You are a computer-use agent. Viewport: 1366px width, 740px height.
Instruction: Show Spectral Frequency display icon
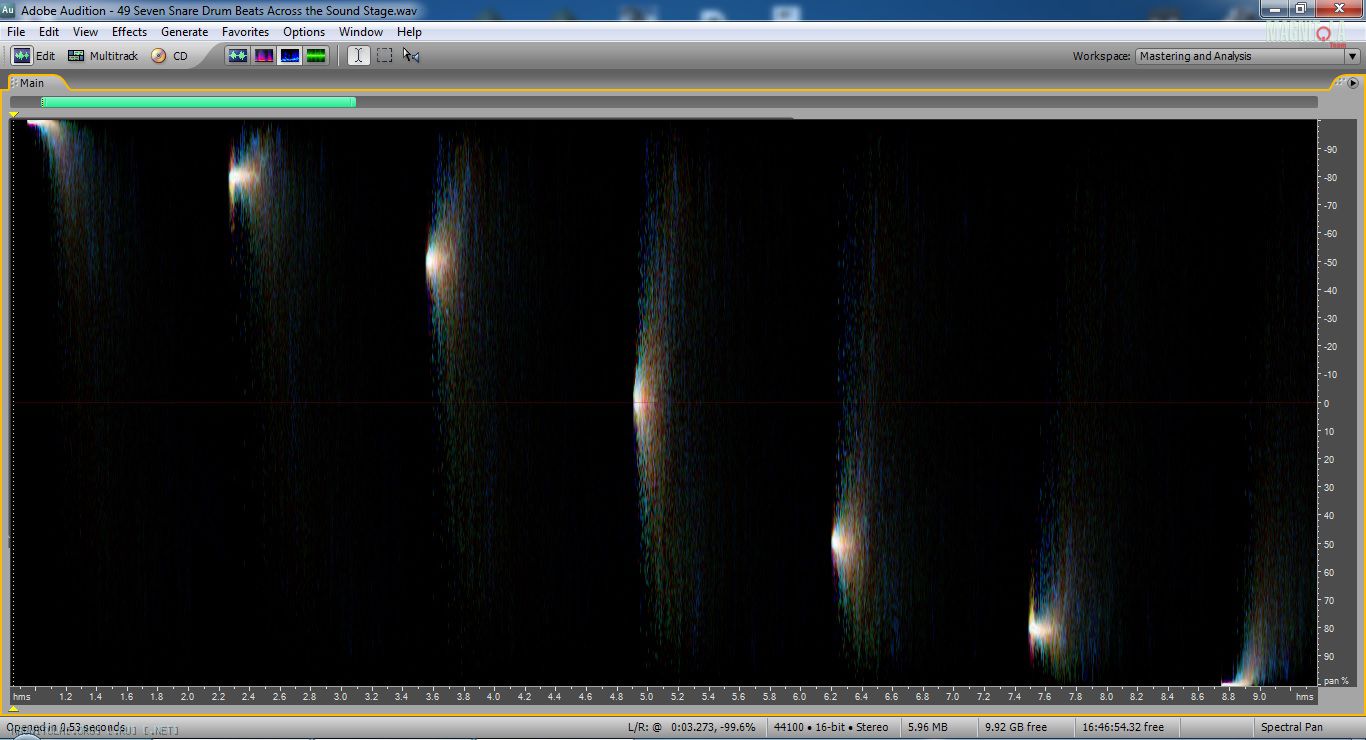pyautogui.click(x=264, y=56)
